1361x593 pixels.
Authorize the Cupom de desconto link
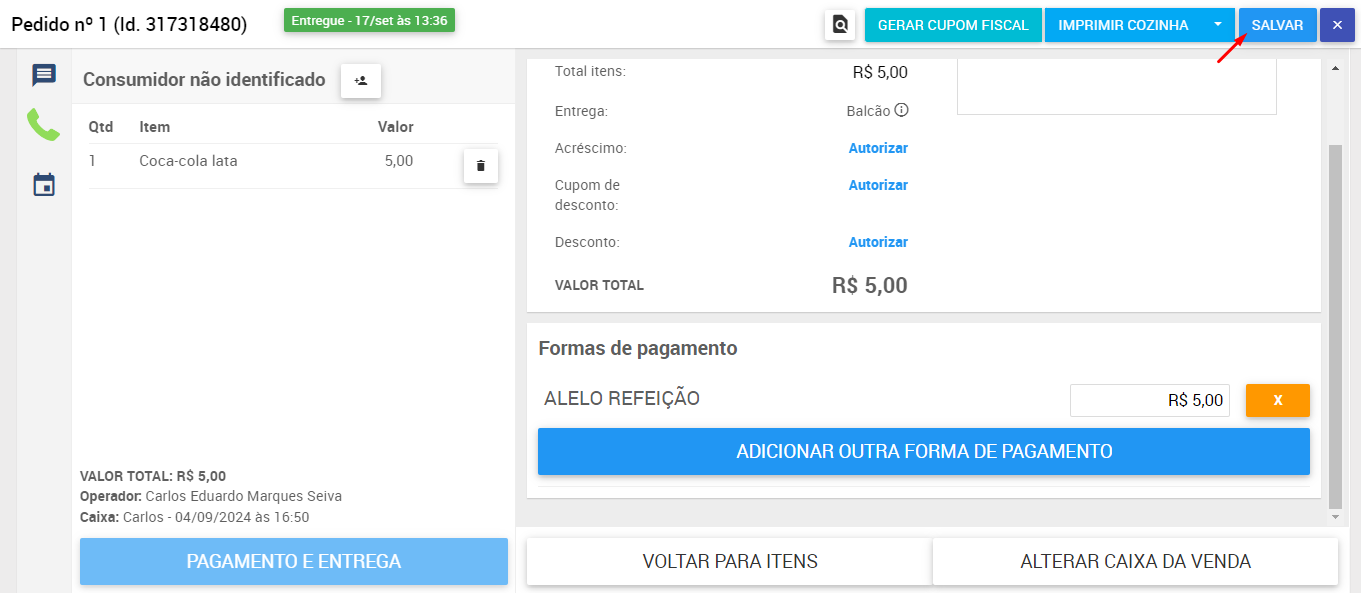878,185
